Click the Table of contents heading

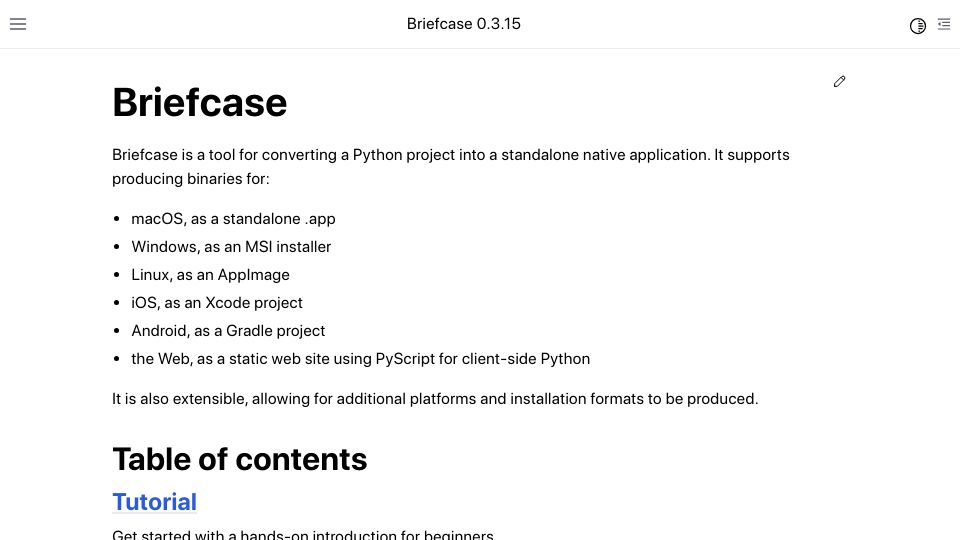pyautogui.click(x=239, y=459)
